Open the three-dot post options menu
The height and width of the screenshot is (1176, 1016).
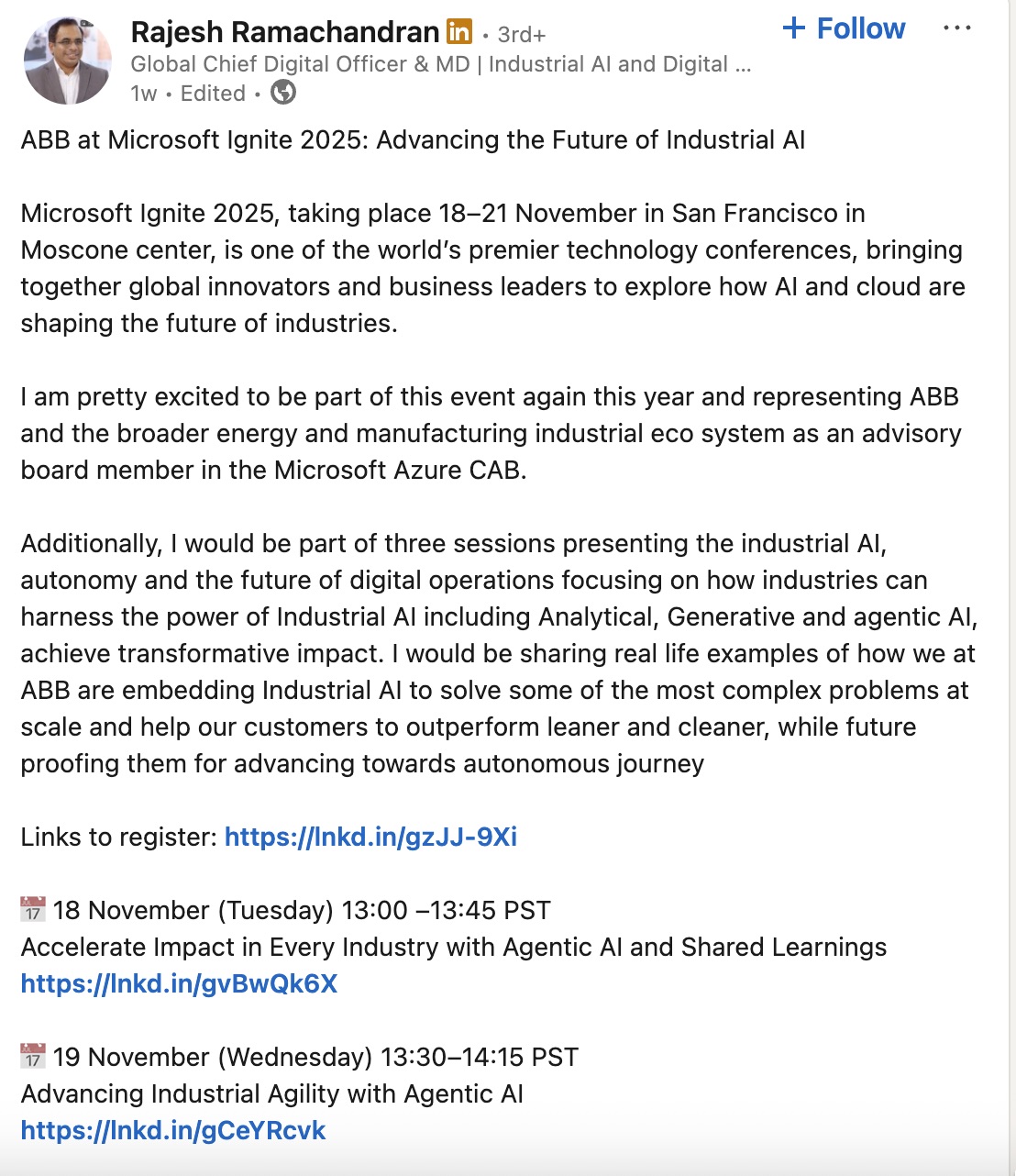956,29
